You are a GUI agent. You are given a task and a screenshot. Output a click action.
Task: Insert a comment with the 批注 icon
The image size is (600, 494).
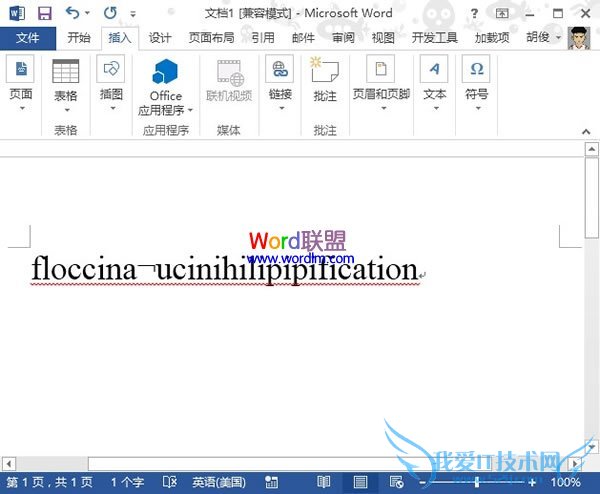coord(324,70)
